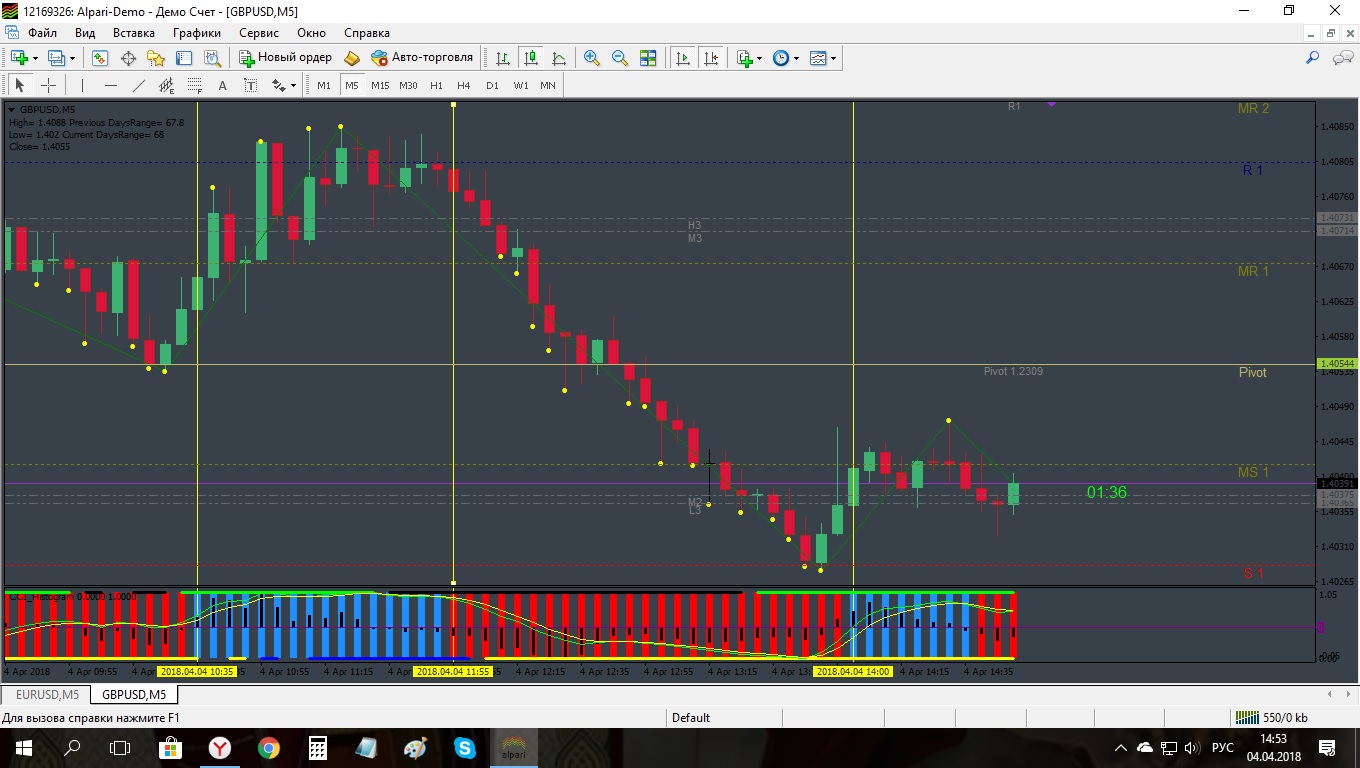
Task: Select the Fibonacci retracement tool
Action: coord(194,85)
